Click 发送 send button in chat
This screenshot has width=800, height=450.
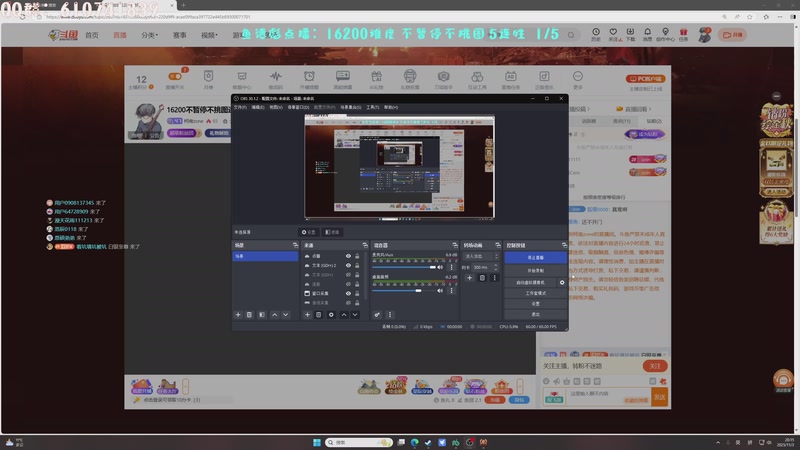coord(660,397)
